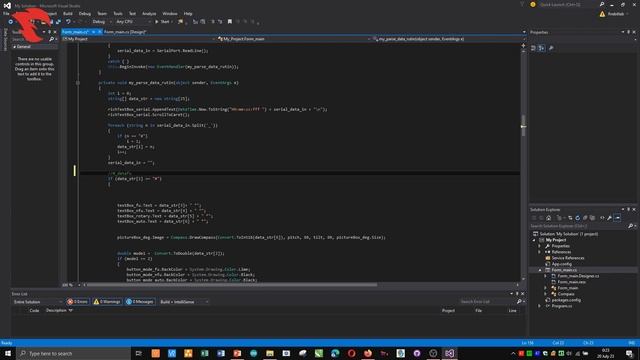The height and width of the screenshot is (360, 640).
Task: Click the Property Pages wrench in Properties panel
Action: coord(551,48)
